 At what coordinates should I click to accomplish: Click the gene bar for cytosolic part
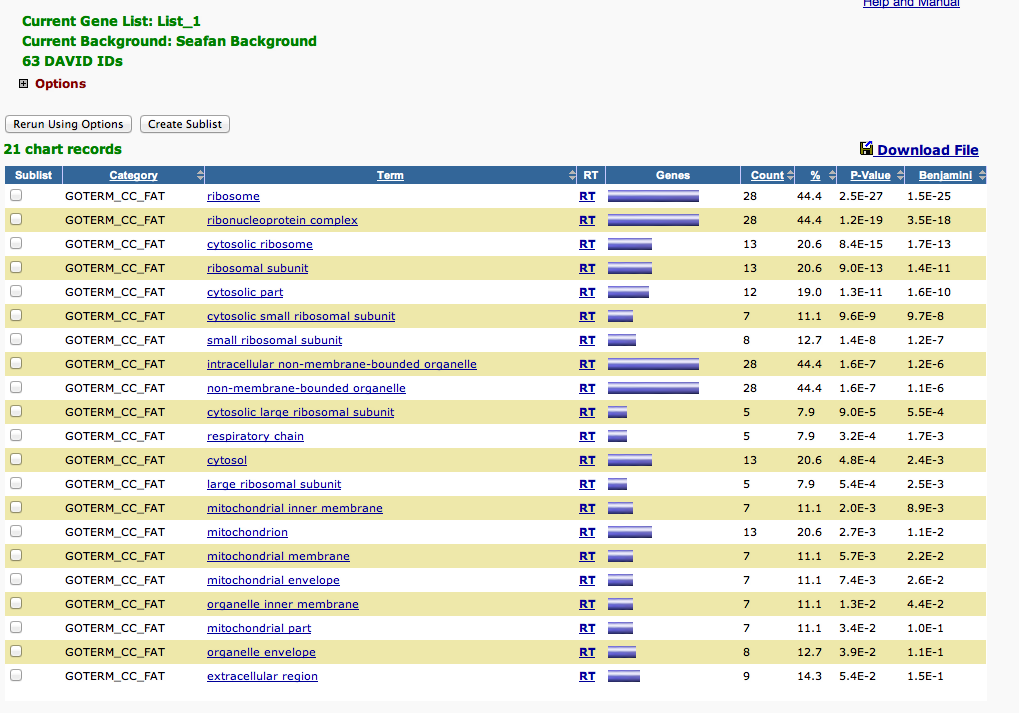coord(628,292)
